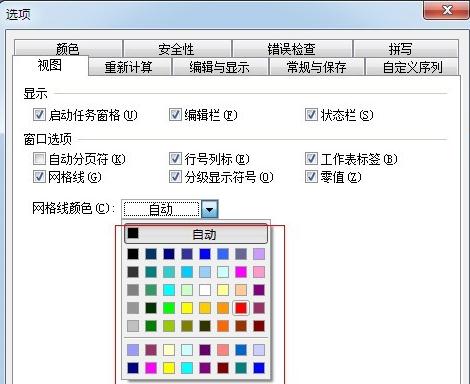Pick the lightest silver gray swatch

(x=133, y=326)
